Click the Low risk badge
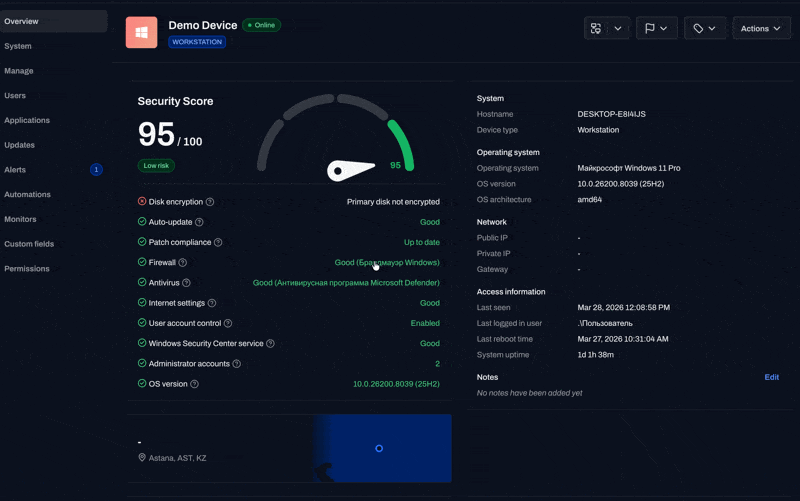This screenshot has width=800, height=501. (x=156, y=165)
